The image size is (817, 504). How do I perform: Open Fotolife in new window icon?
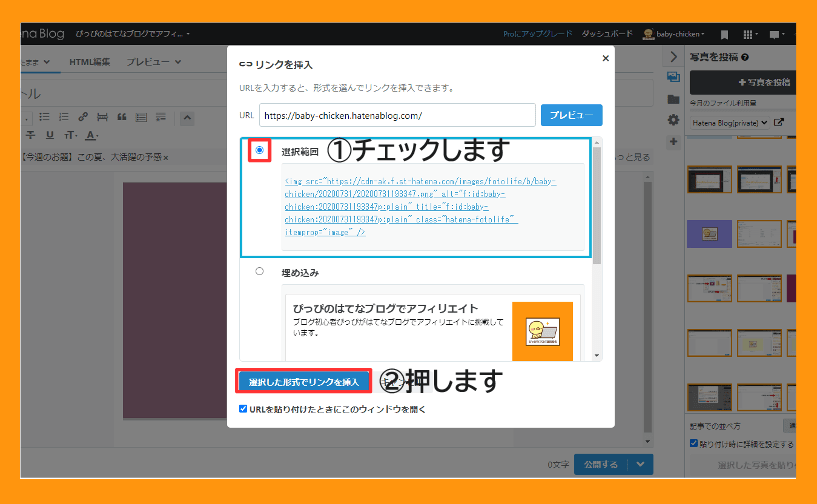779,122
